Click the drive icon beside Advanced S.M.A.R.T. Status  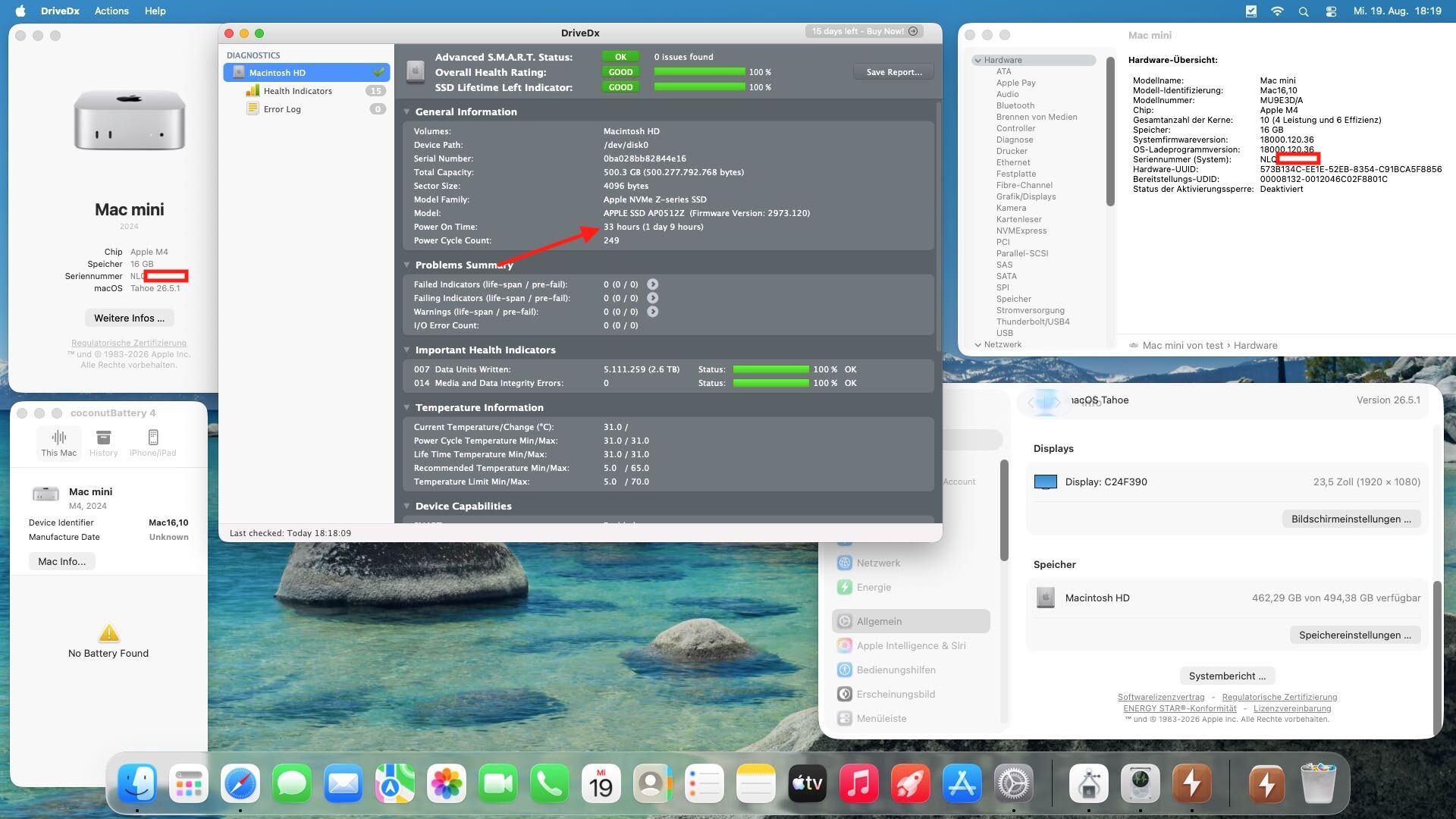(x=415, y=72)
